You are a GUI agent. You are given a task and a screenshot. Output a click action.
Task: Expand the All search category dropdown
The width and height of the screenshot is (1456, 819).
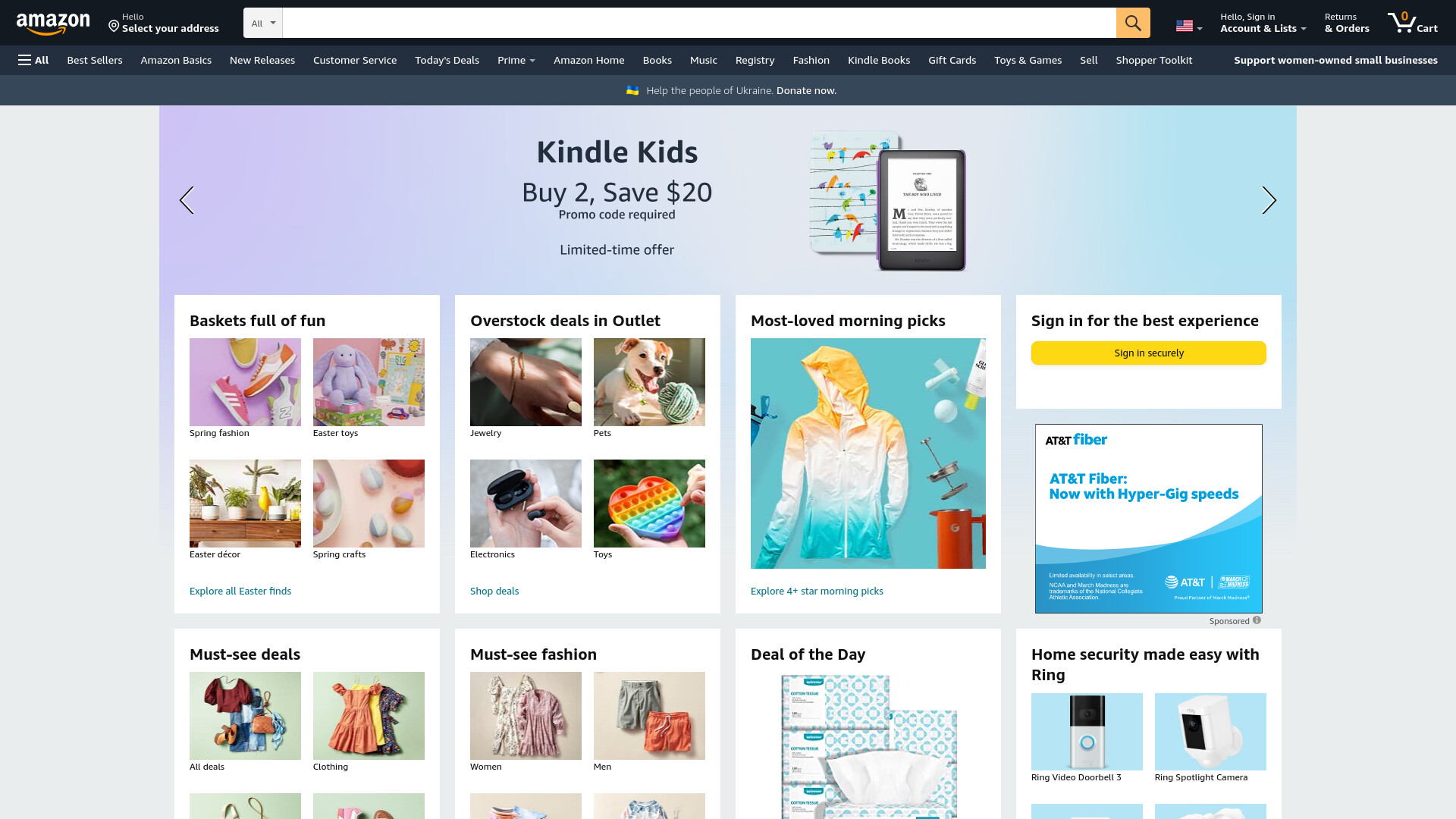tap(263, 23)
